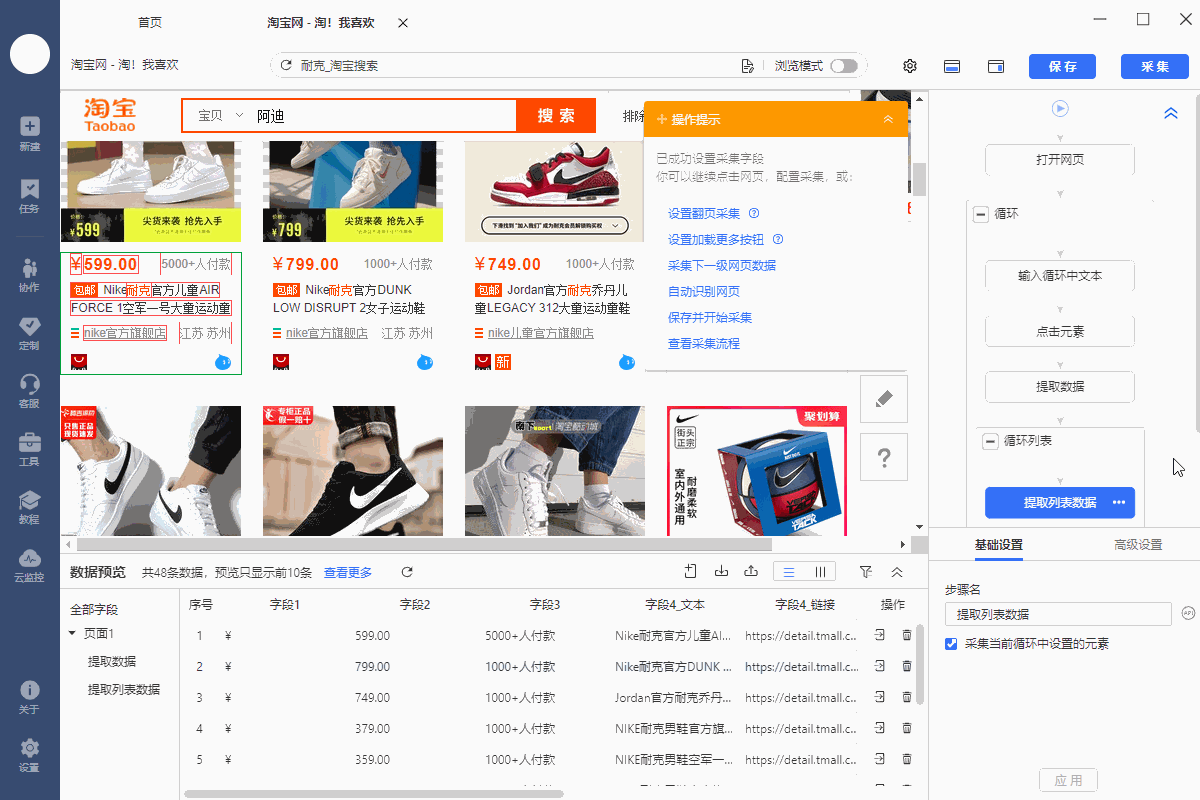Click the export icon in data preview toolbar
The image size is (1200, 800).
tap(751, 572)
